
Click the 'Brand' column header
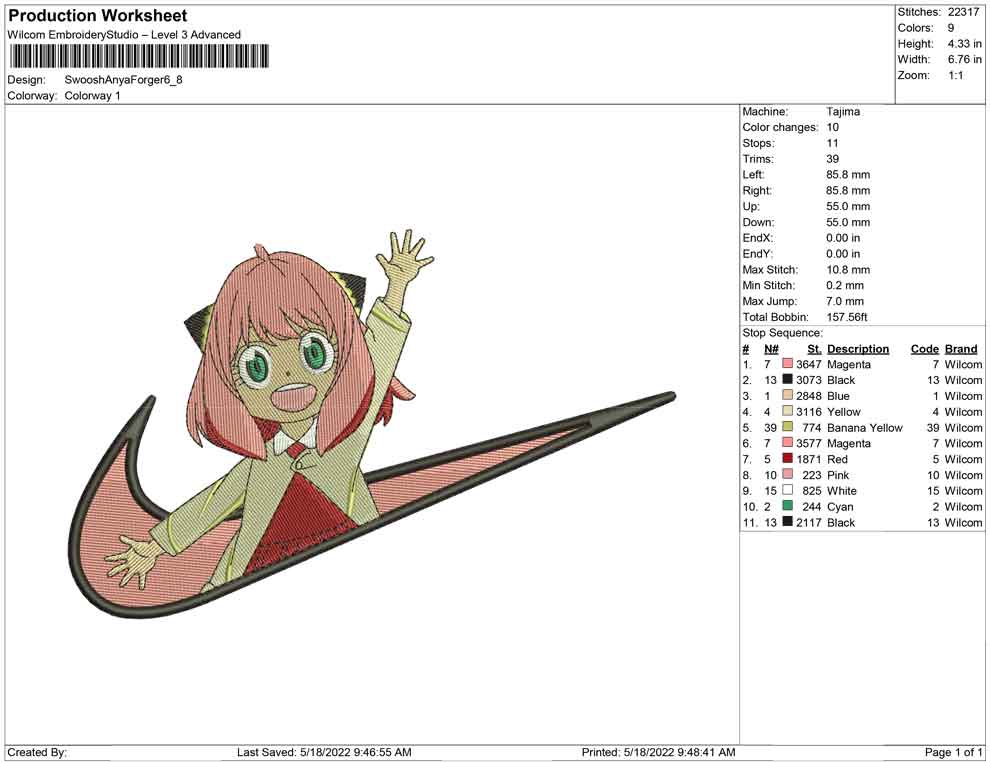961,348
